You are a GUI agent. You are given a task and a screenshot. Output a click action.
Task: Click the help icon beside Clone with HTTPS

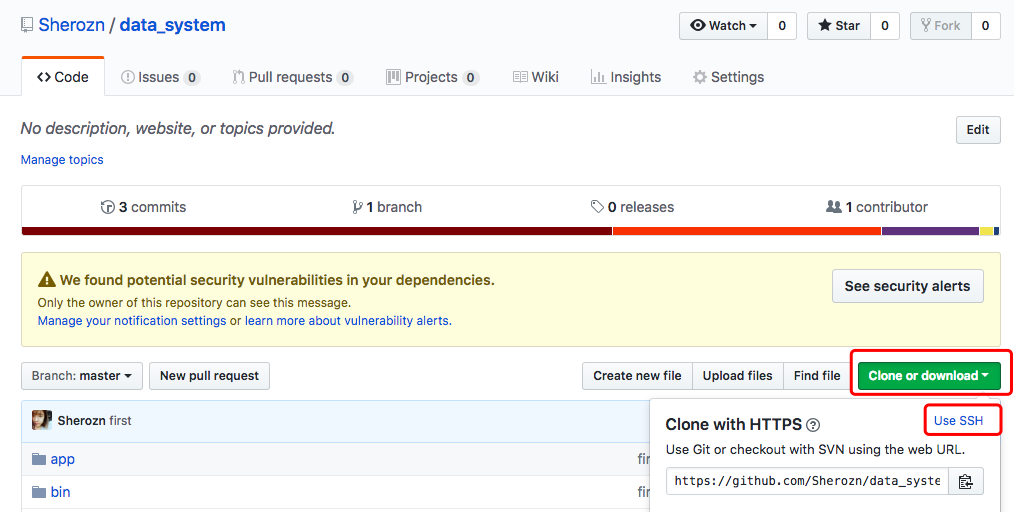coord(814,425)
